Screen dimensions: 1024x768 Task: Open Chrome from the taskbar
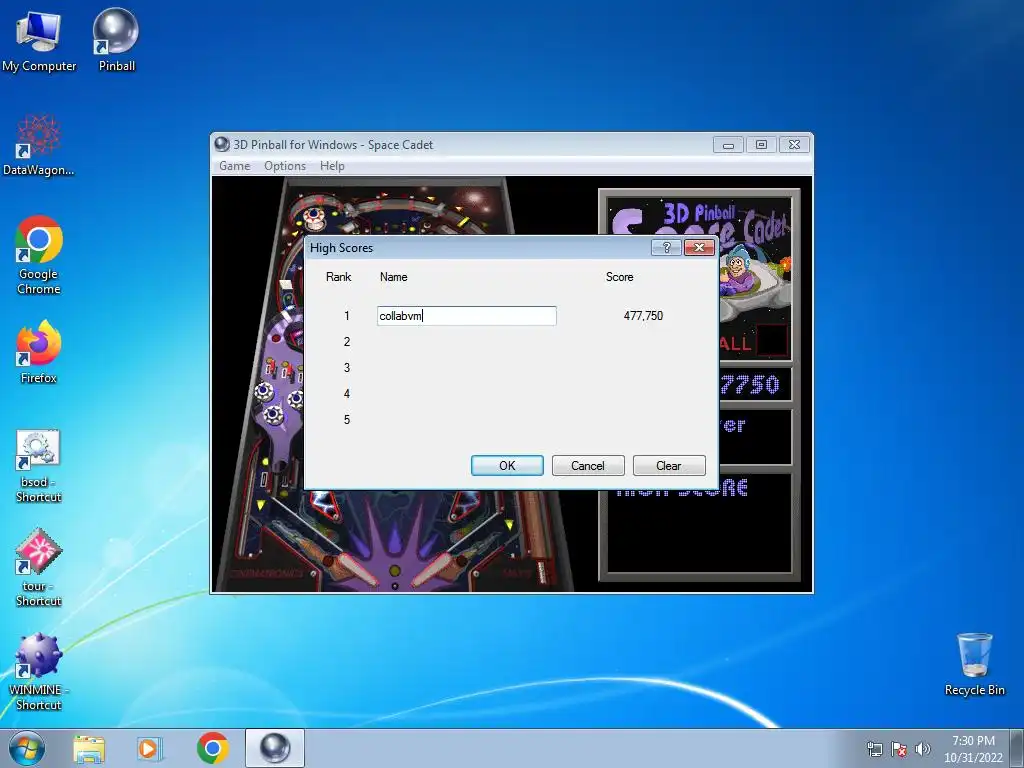212,748
